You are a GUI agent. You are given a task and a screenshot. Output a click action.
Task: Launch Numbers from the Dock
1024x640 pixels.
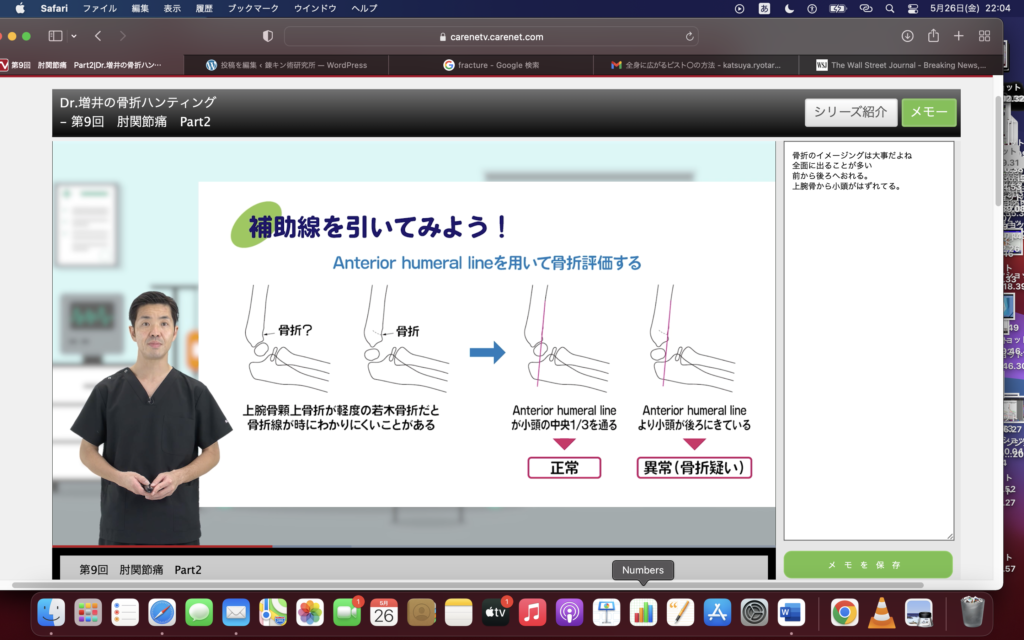643,611
